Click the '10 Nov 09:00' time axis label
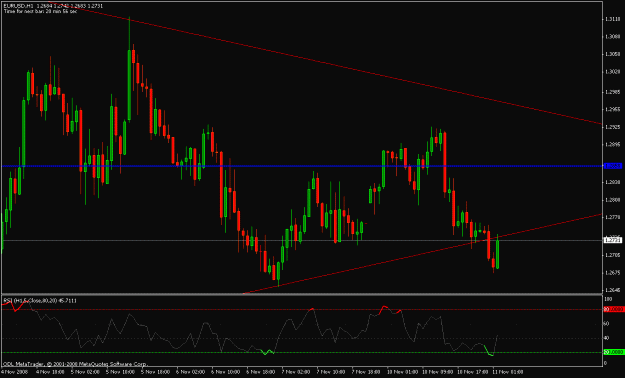 pos(437,372)
